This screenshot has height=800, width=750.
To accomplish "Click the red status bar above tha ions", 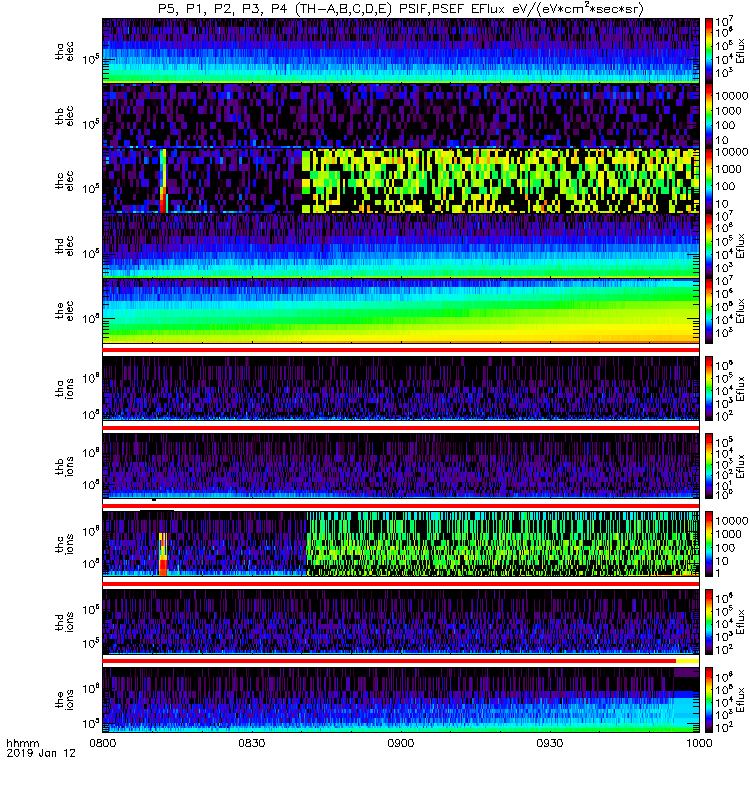I will click(401, 350).
